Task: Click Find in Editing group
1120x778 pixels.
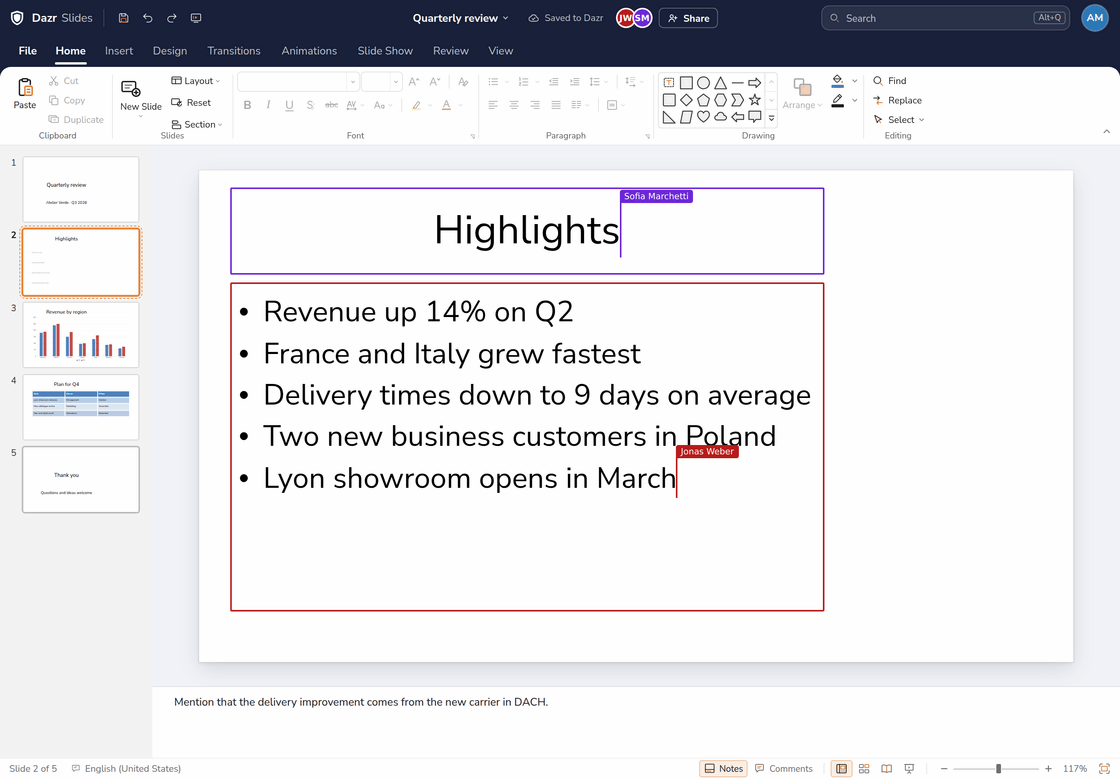Action: tap(889, 81)
